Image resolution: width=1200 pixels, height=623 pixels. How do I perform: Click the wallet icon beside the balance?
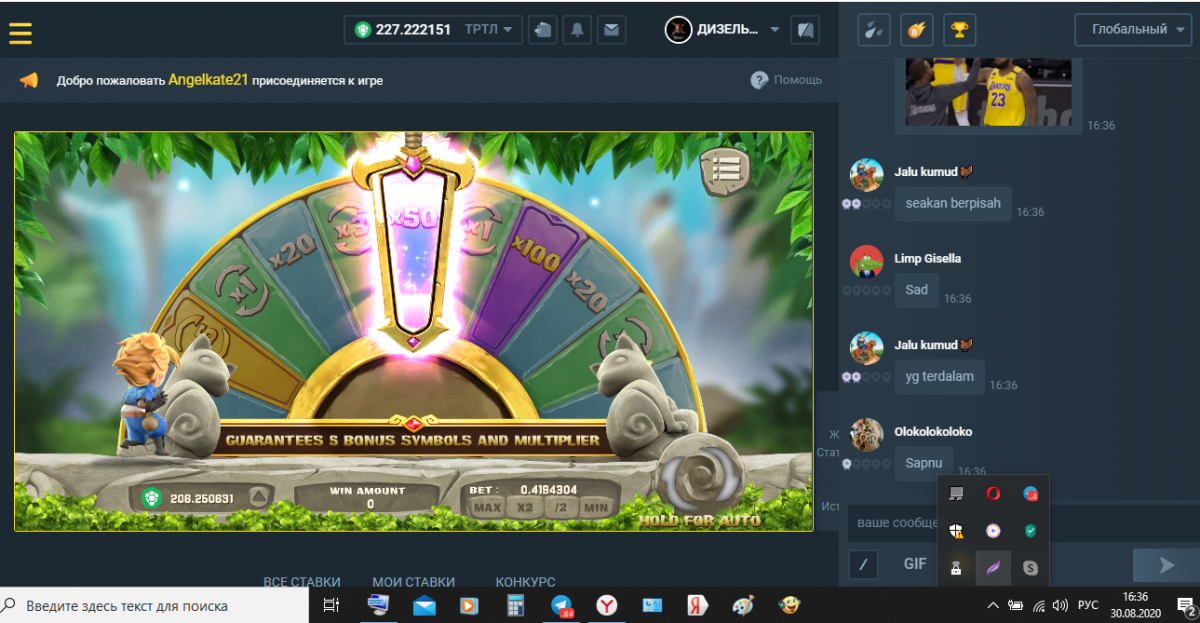(542, 30)
